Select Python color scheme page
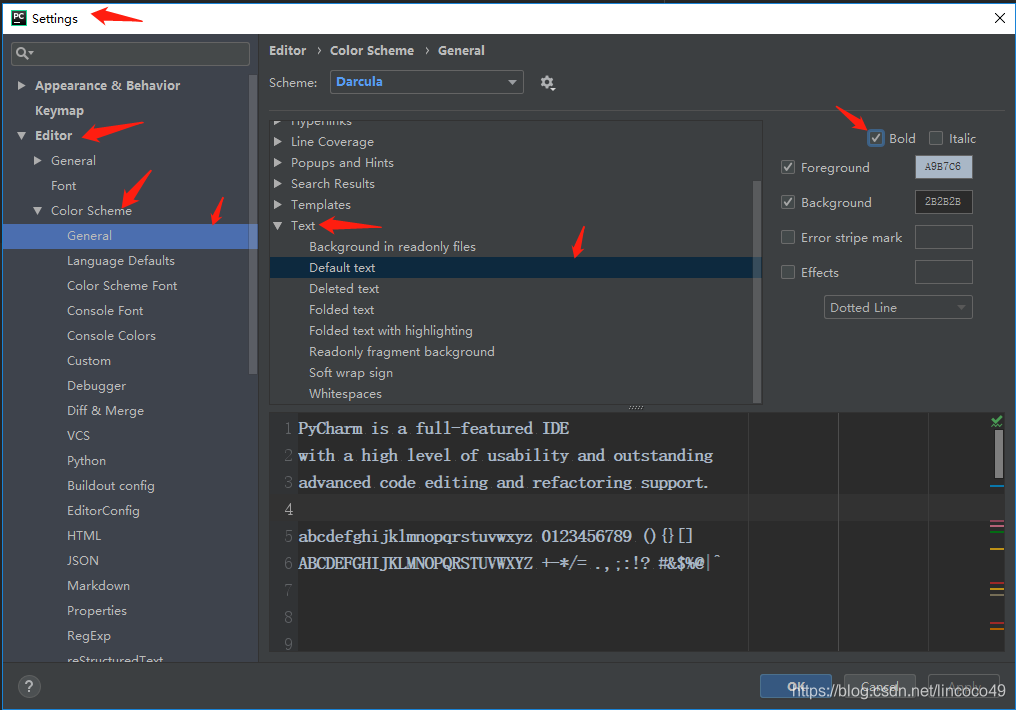 [86, 461]
